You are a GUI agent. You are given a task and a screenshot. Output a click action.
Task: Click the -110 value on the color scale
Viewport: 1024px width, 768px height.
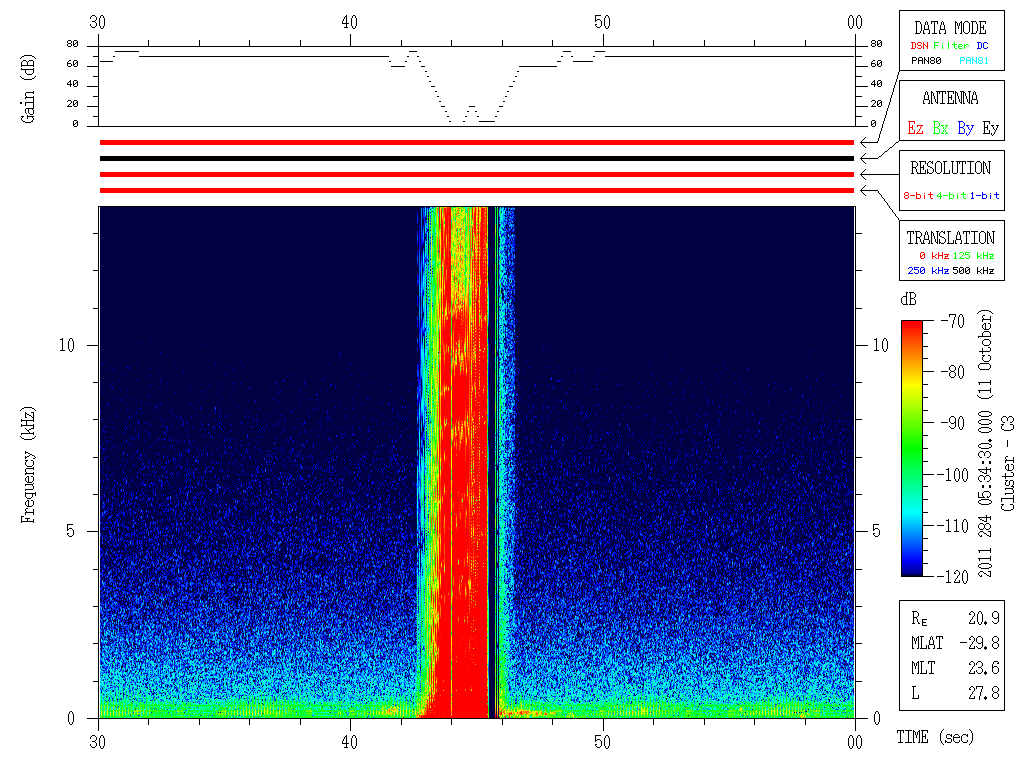tap(953, 526)
